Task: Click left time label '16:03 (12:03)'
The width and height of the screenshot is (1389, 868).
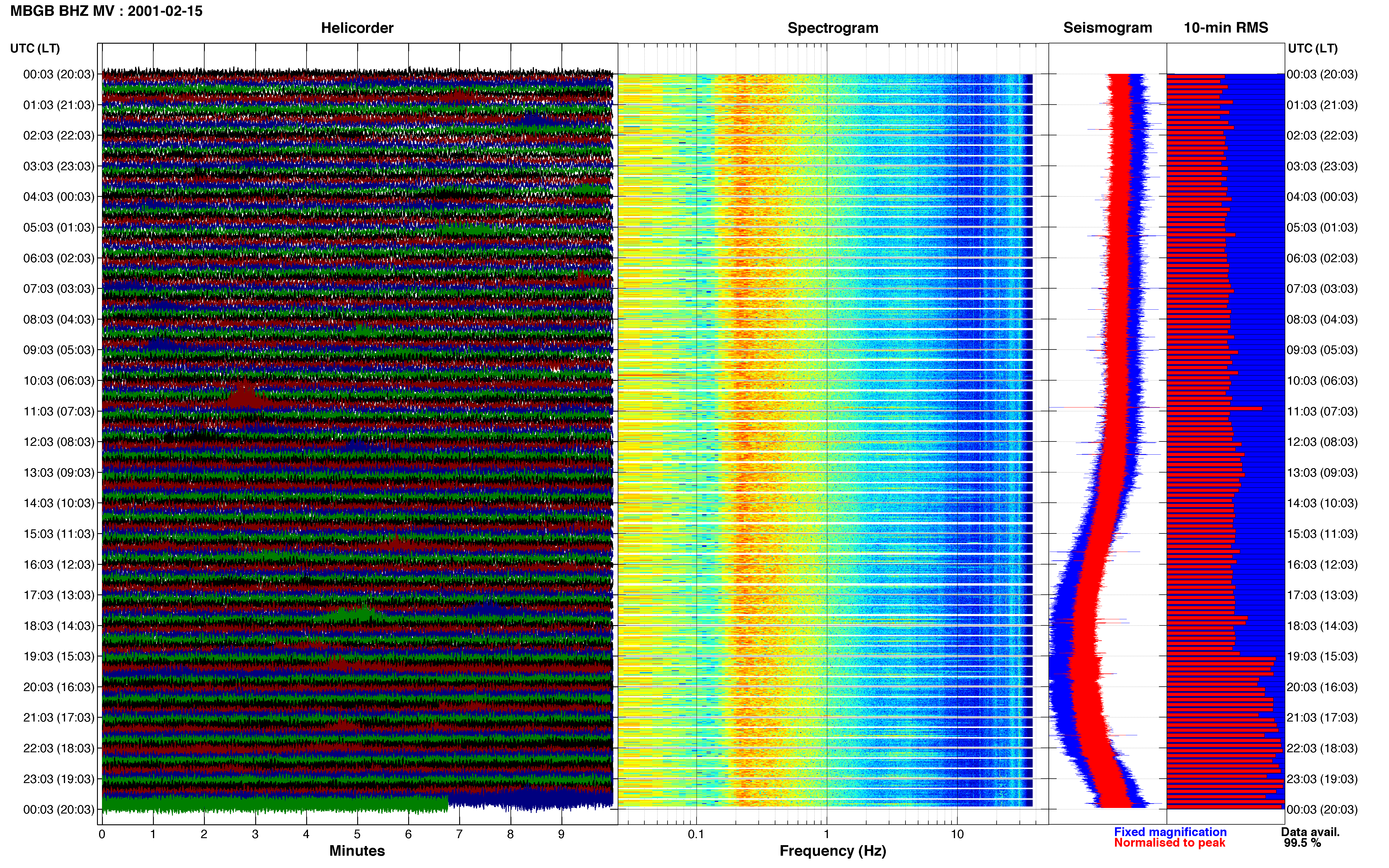Action: coord(59,564)
